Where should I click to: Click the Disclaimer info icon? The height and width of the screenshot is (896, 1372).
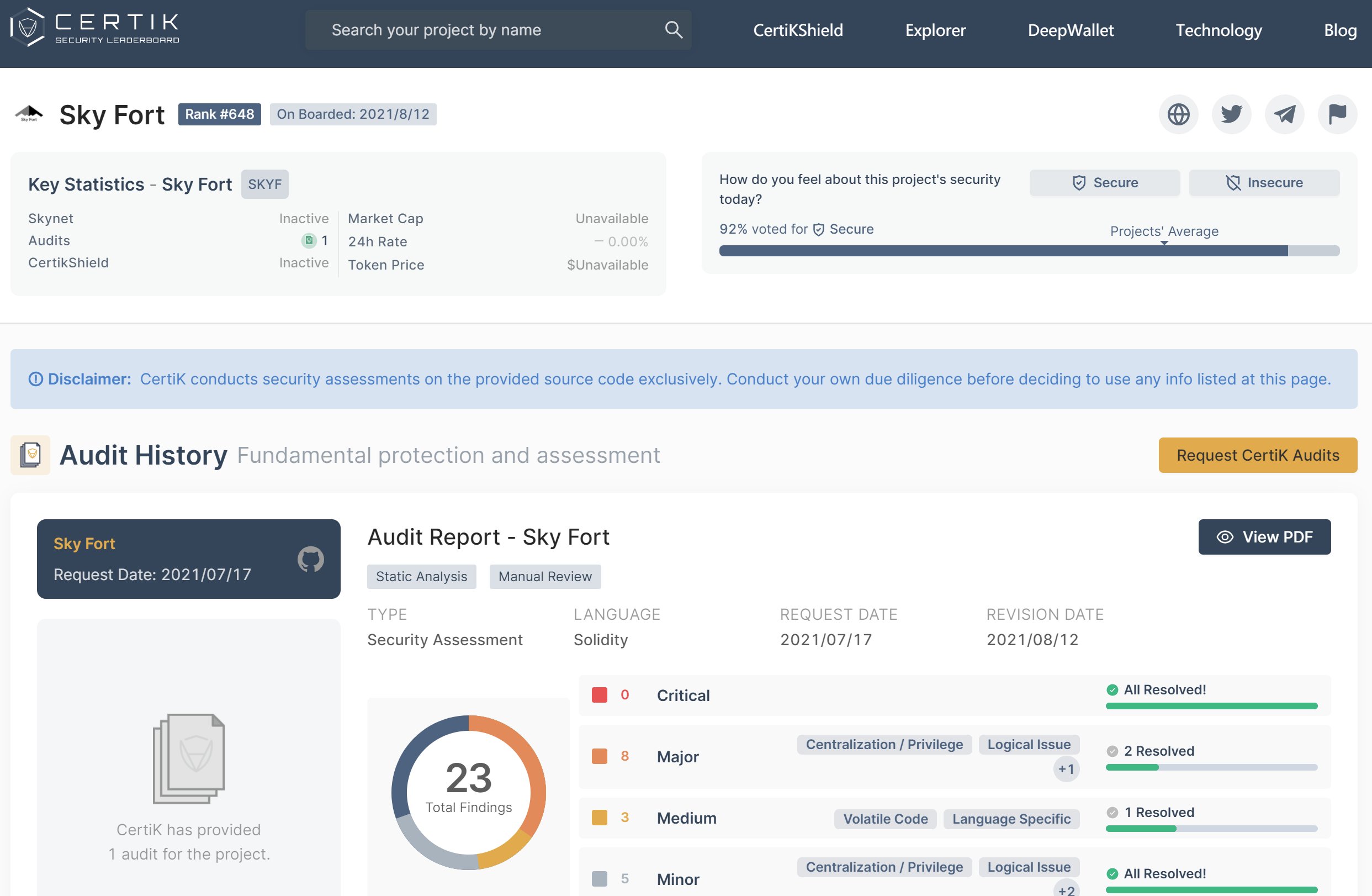click(36, 379)
